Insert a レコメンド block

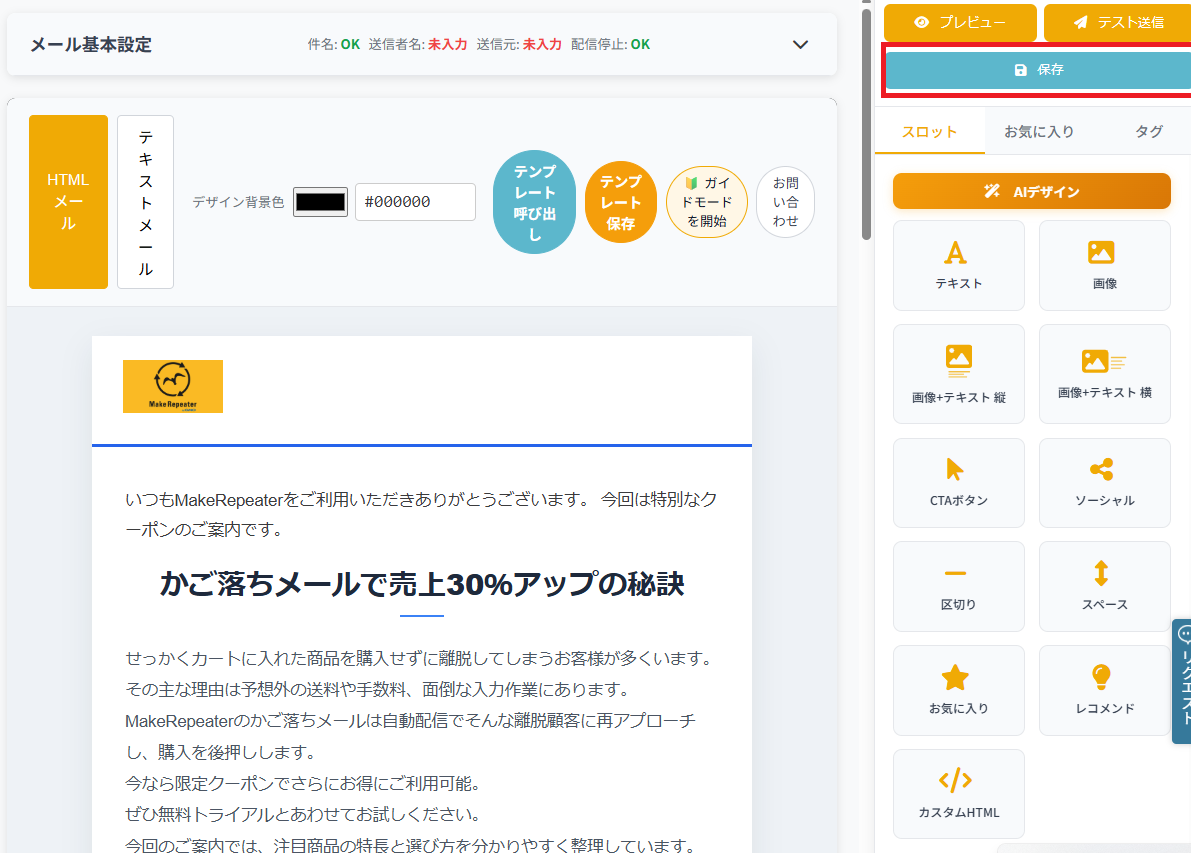pyautogui.click(x=1104, y=690)
